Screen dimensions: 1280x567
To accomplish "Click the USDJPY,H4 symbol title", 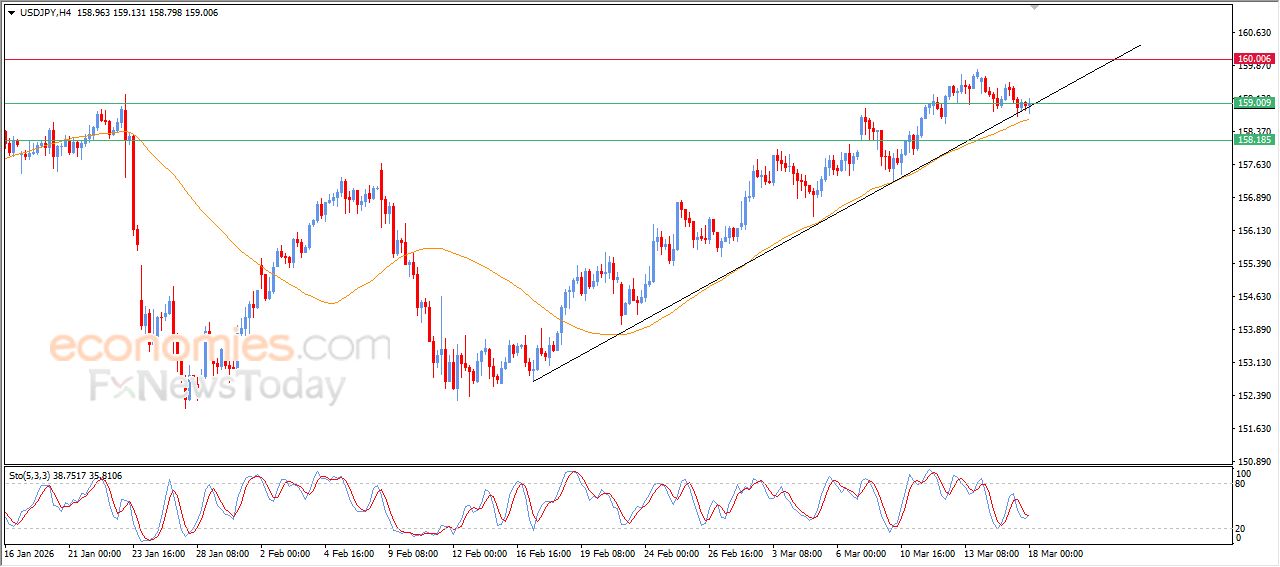I will (43, 13).
